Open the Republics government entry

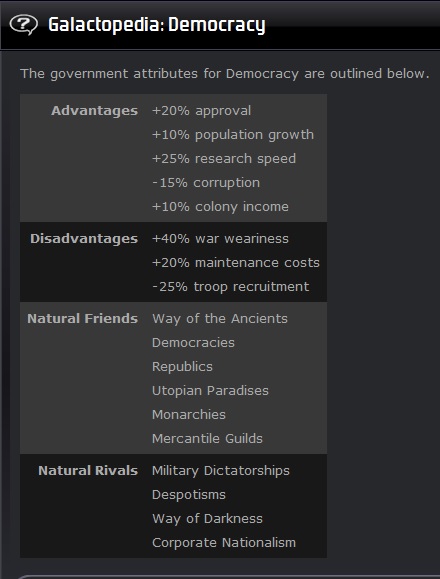click(x=182, y=367)
